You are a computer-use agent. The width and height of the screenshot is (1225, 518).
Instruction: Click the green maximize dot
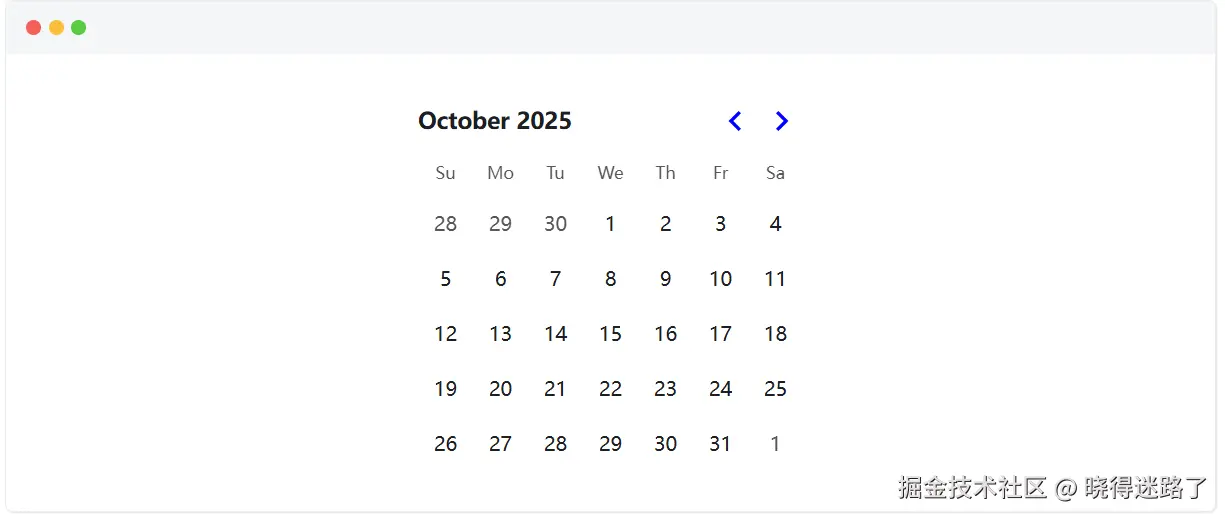[78, 27]
